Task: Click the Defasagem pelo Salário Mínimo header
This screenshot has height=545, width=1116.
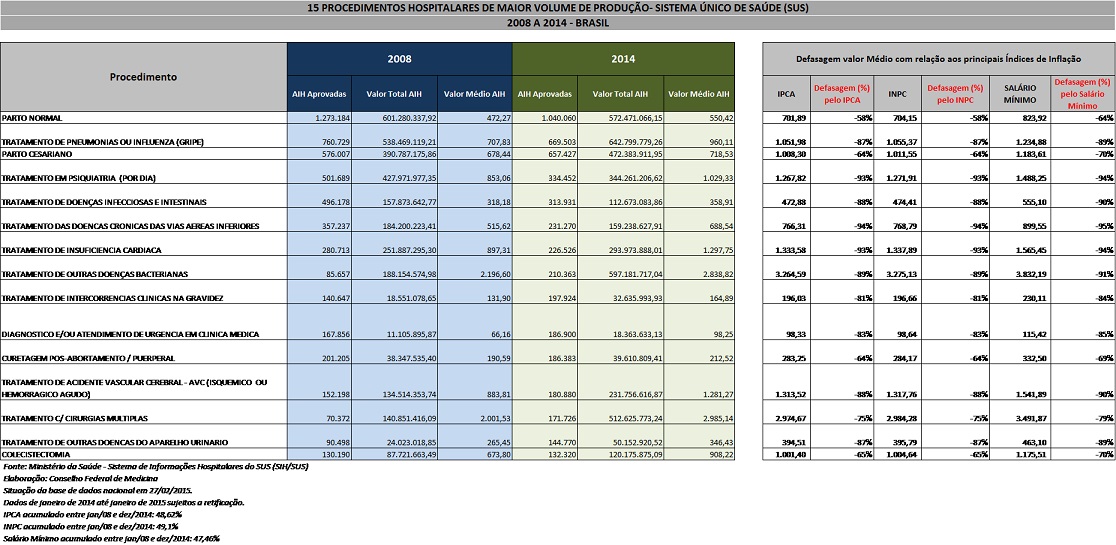Action: click(1082, 94)
